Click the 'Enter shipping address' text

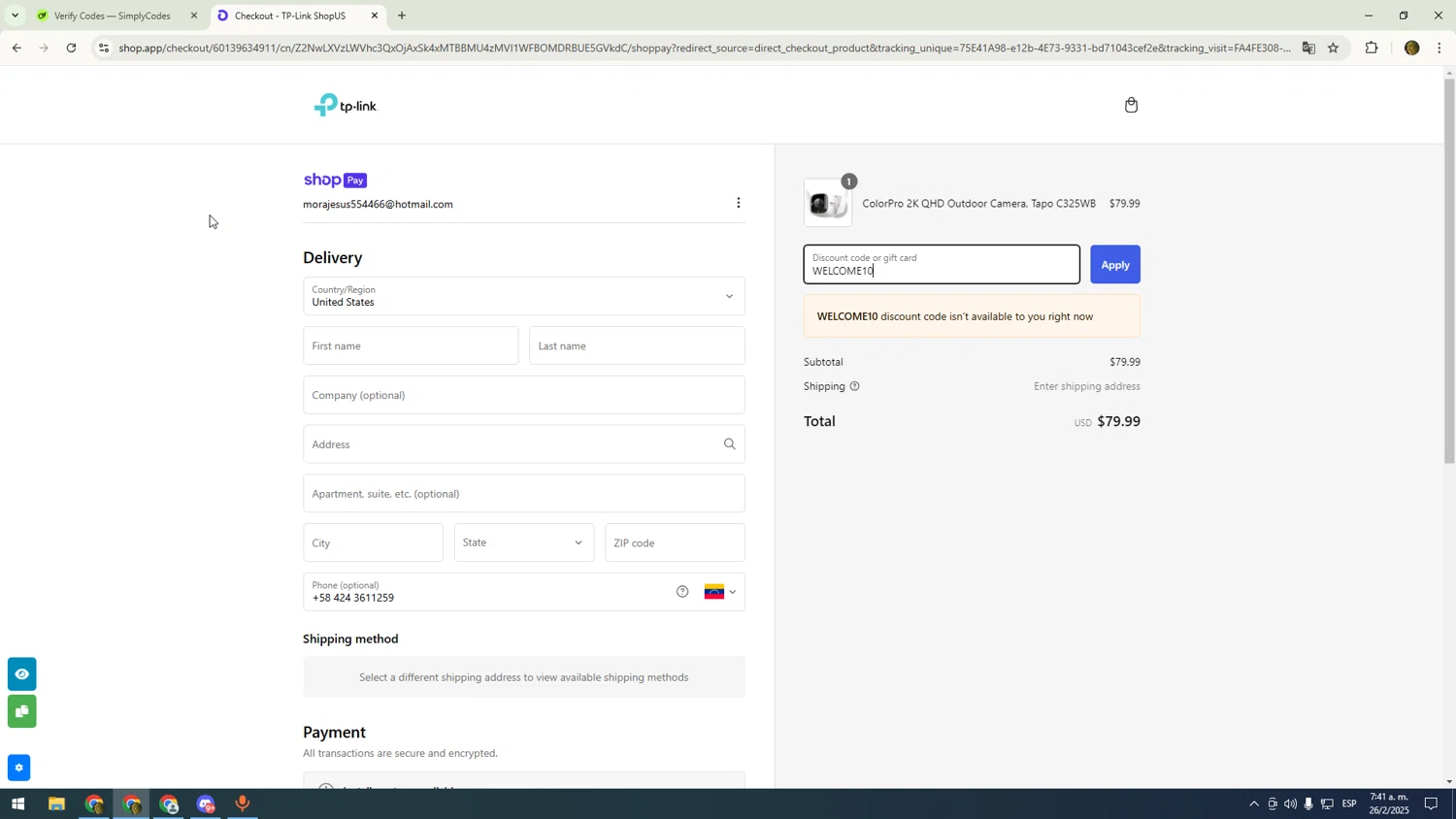[x=1086, y=386]
